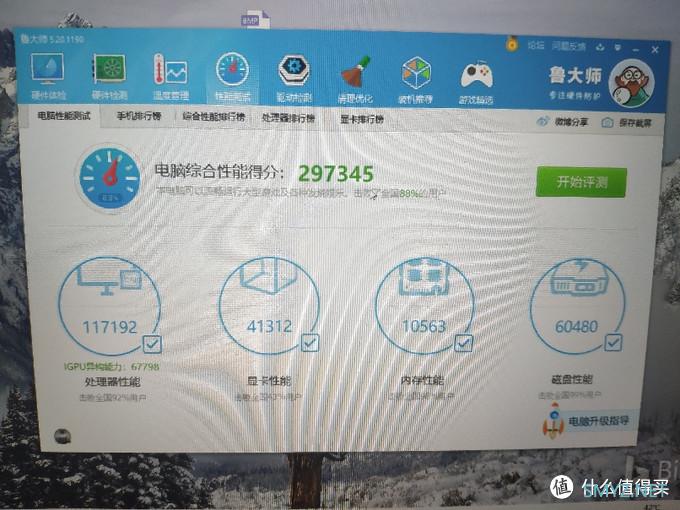Open the 论坛 forum link
Screen dimensions: 680x510
point(536,45)
